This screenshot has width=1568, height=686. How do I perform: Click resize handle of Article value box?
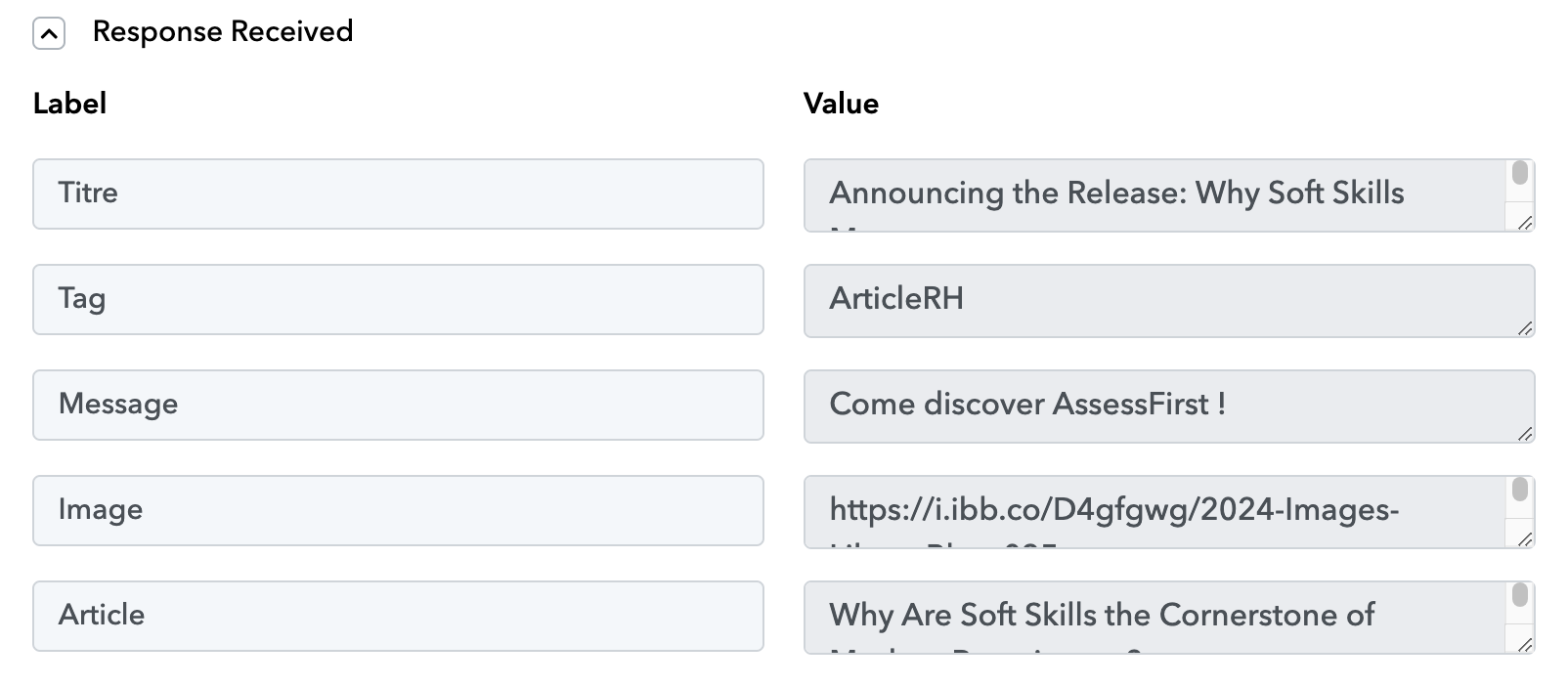1525,645
